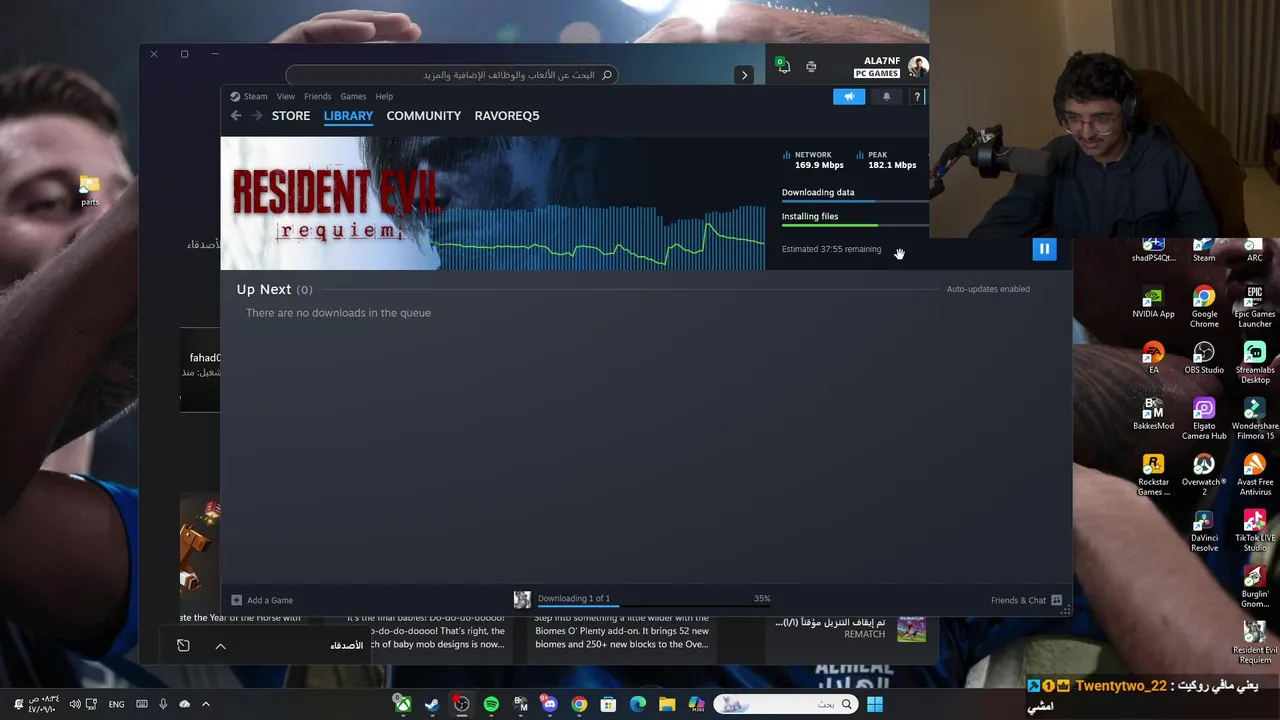This screenshot has height=720, width=1280.
Task: Open TikTok LIVE Studio shortcut
Action: (x=1254, y=532)
